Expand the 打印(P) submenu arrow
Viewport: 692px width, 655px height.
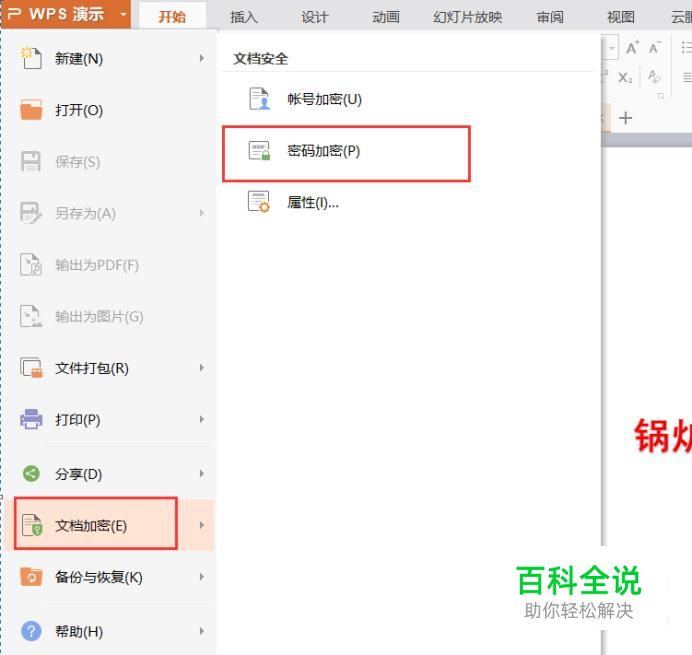click(x=202, y=419)
